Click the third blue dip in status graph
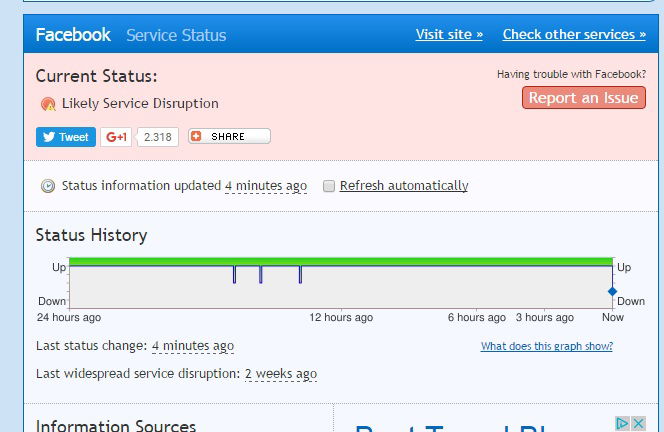The width and height of the screenshot is (664, 432). click(x=300, y=274)
